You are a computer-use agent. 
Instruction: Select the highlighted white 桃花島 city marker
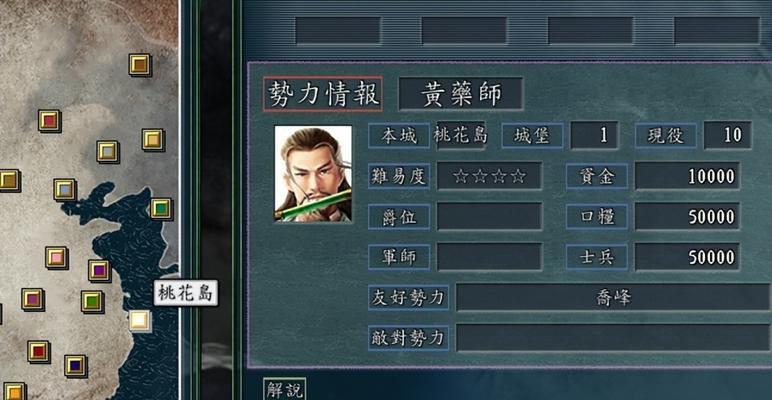pos(140,321)
